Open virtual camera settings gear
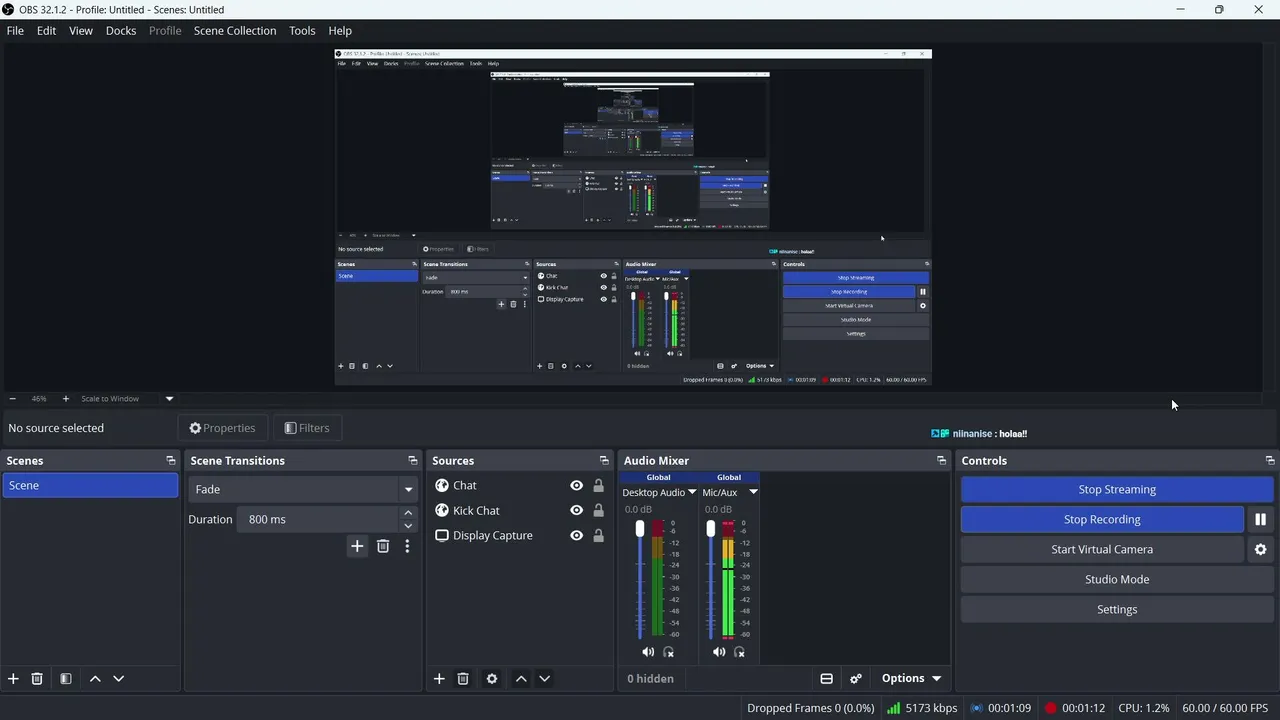 click(1260, 549)
